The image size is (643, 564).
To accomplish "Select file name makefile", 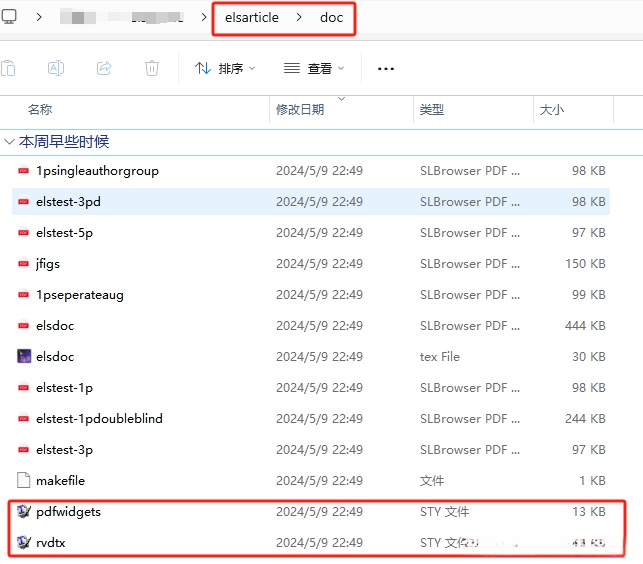I will point(60,480).
